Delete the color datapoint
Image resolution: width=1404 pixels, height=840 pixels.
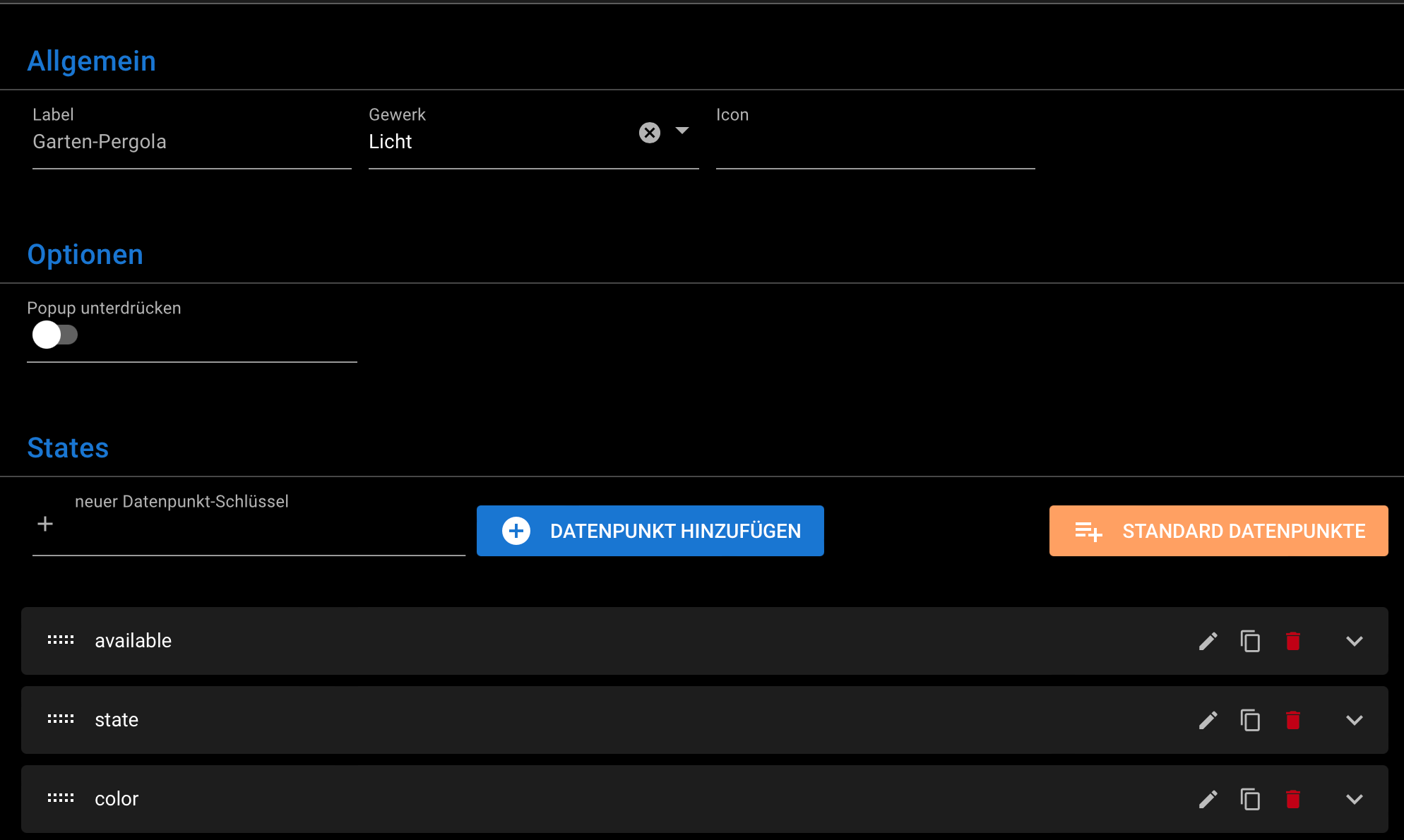click(1293, 799)
